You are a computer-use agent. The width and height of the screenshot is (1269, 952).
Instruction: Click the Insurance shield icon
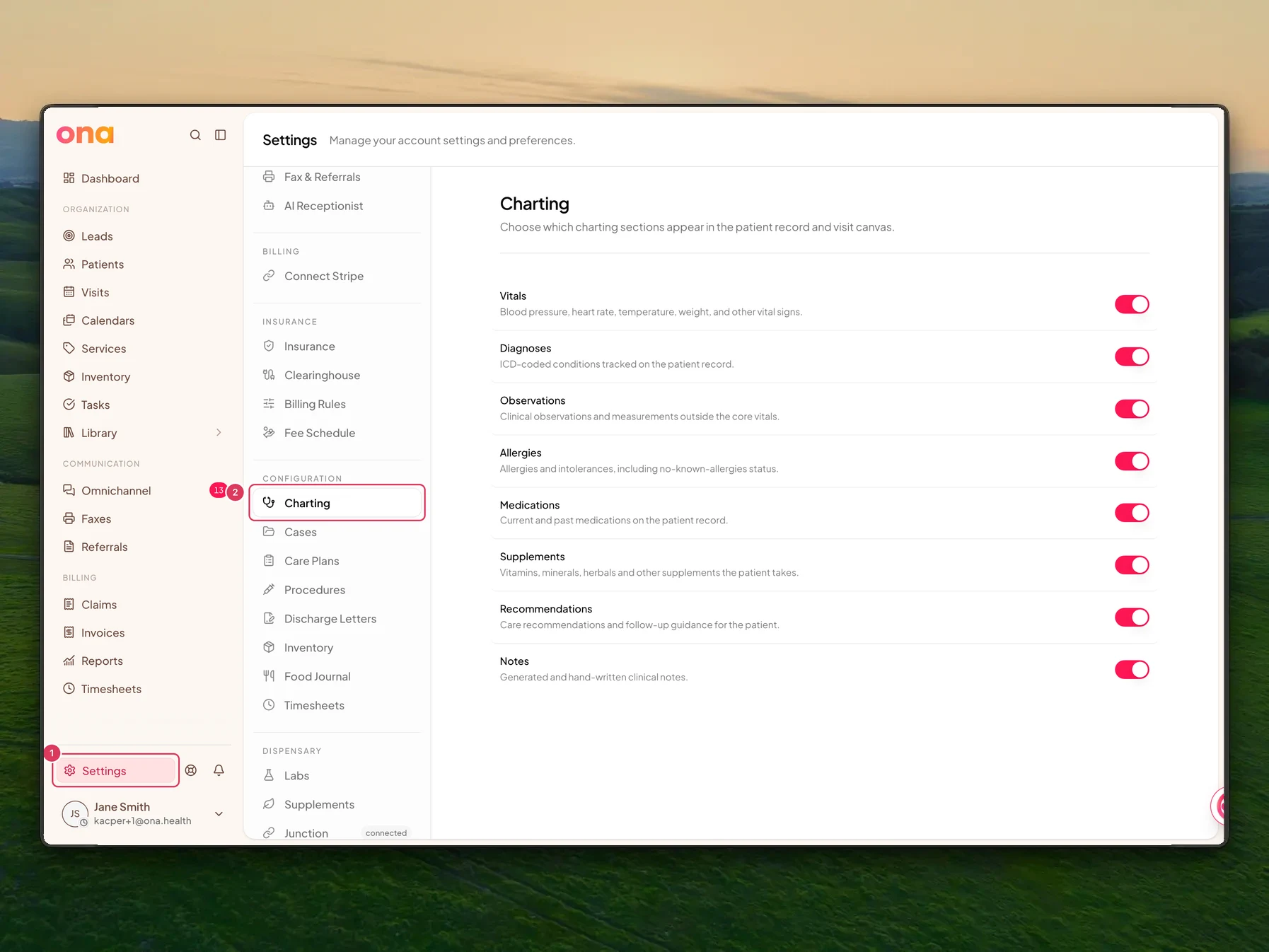click(269, 346)
